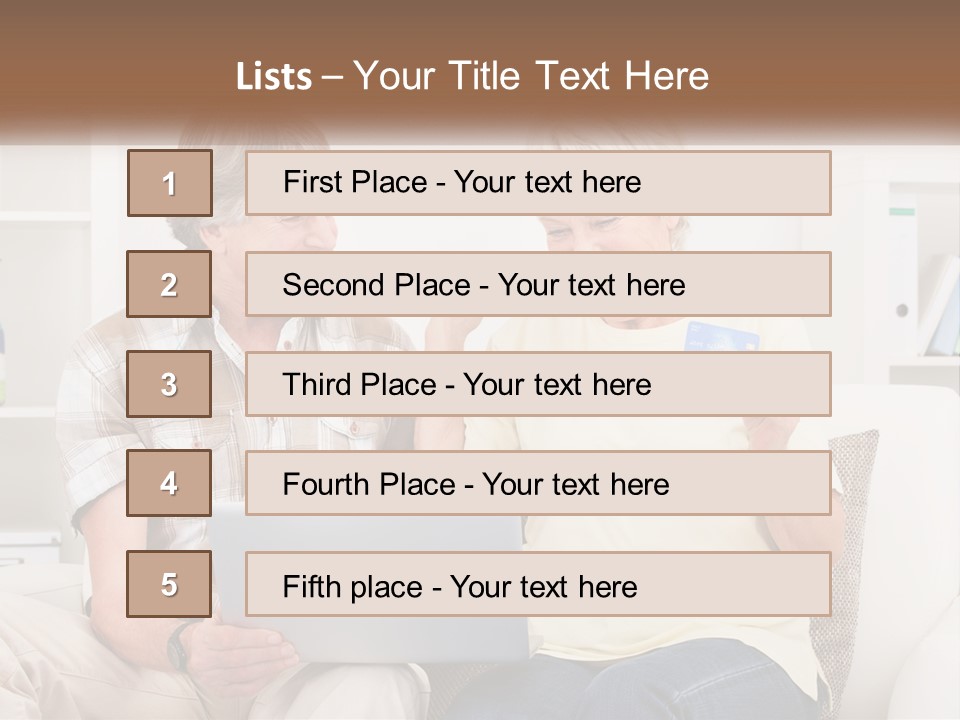Click "Third Place - Your text here" box
The image size is (960, 720).
[x=538, y=384]
